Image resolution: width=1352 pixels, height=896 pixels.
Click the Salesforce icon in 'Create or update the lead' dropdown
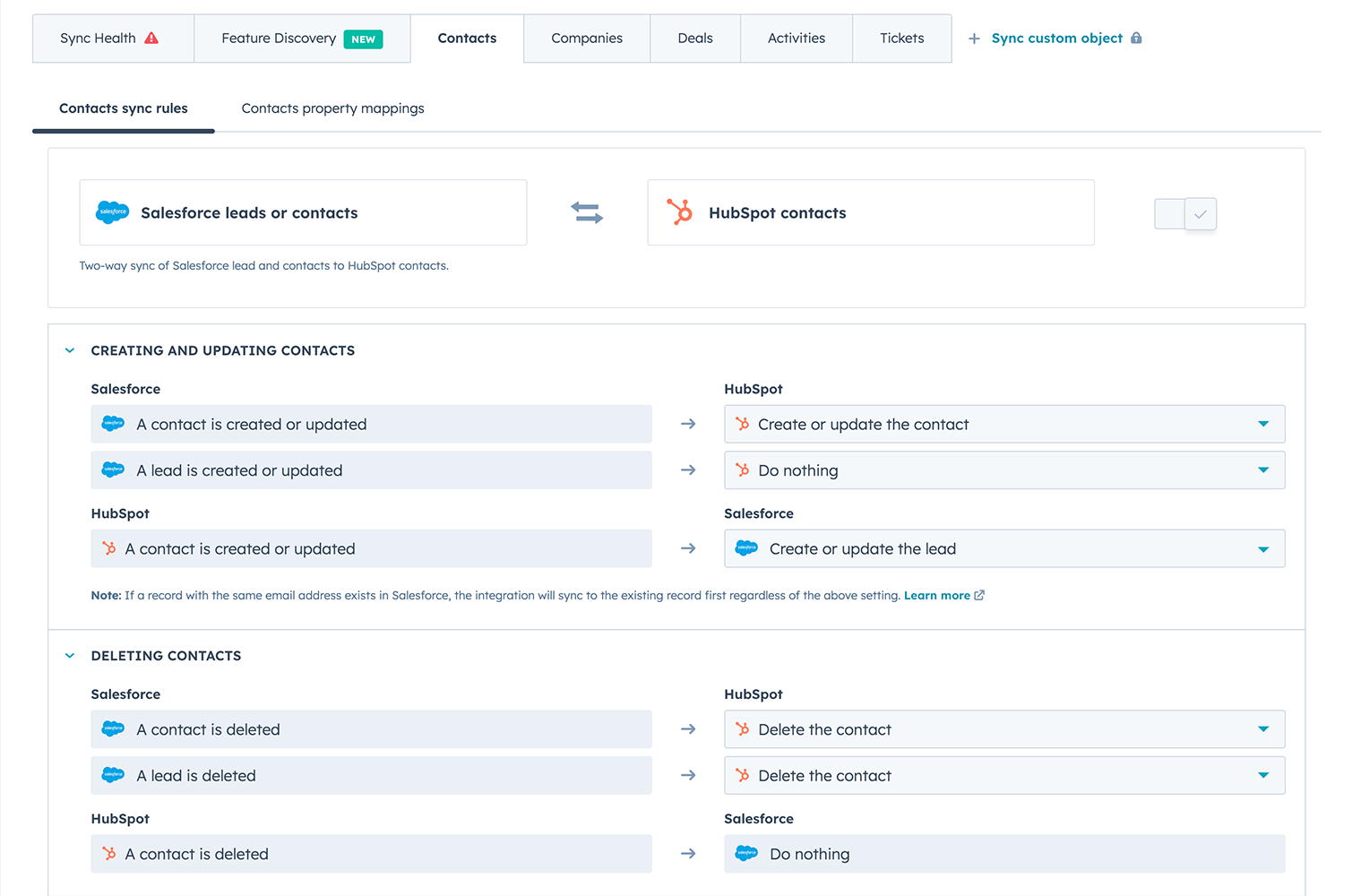[x=746, y=548]
